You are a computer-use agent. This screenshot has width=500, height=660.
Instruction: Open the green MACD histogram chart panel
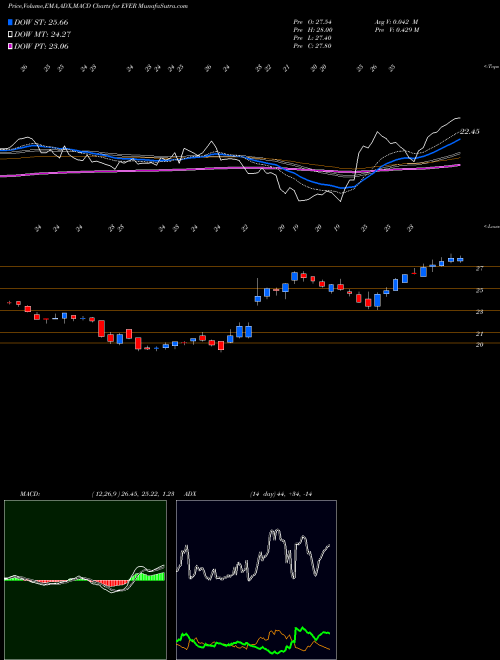tap(85, 580)
